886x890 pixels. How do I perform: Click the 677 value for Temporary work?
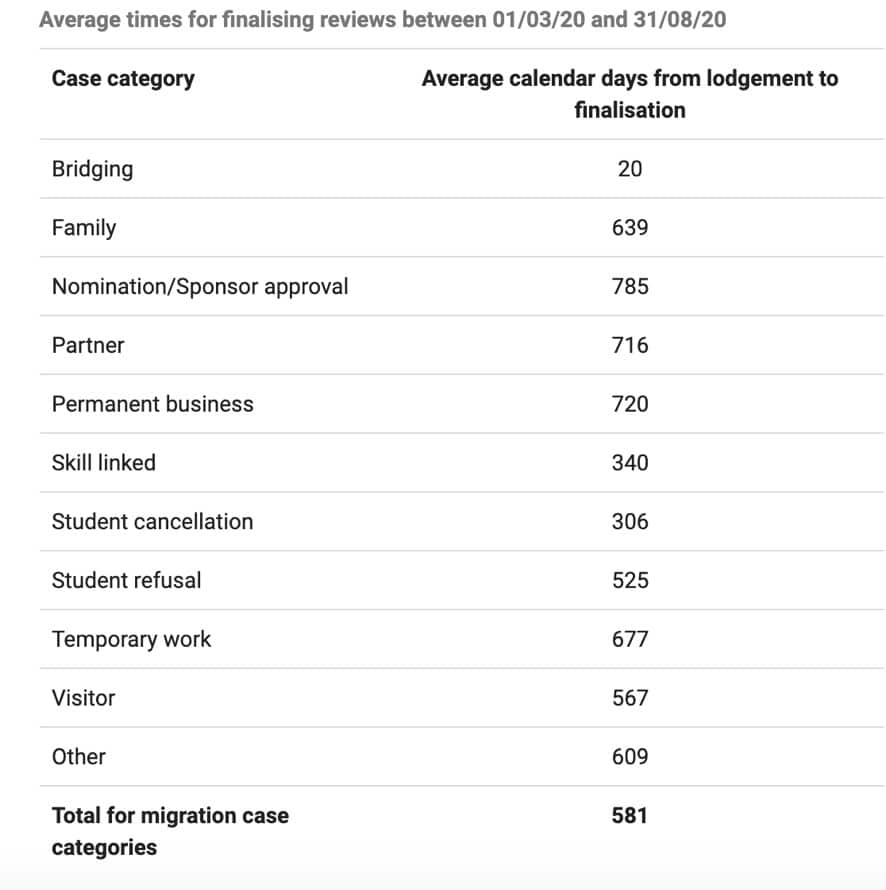[630, 640]
